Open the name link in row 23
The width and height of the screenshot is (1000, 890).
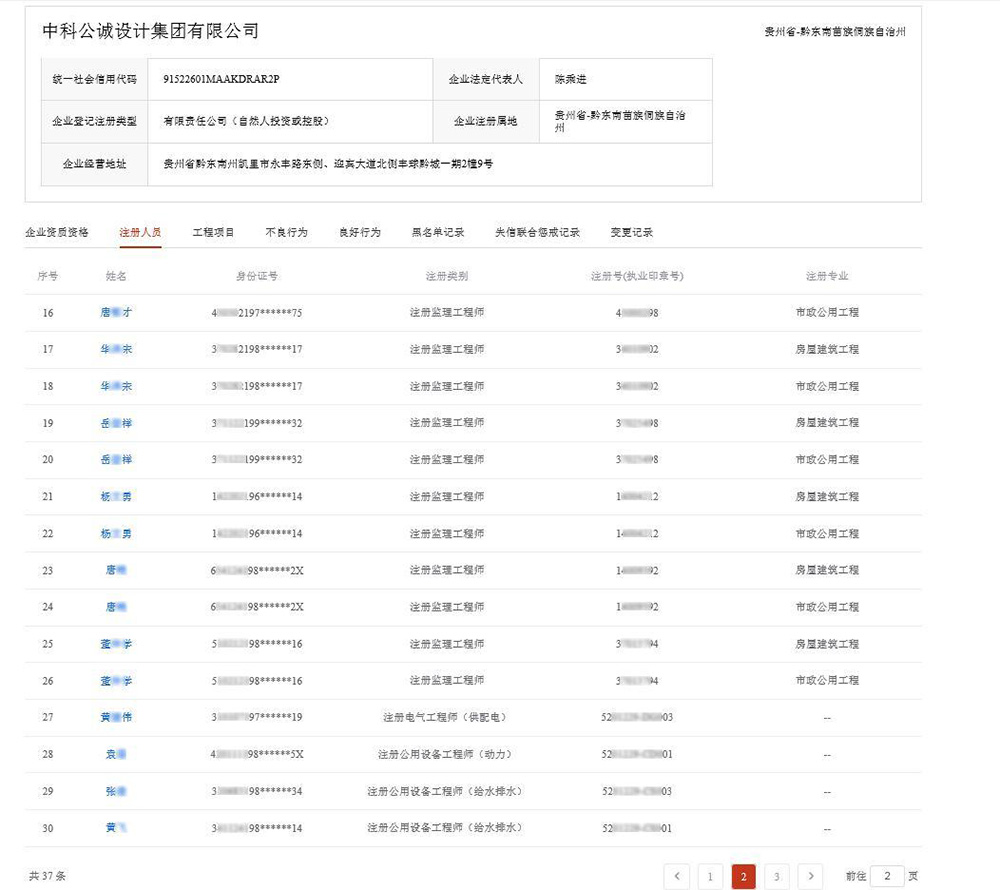pyautogui.click(x=116, y=570)
